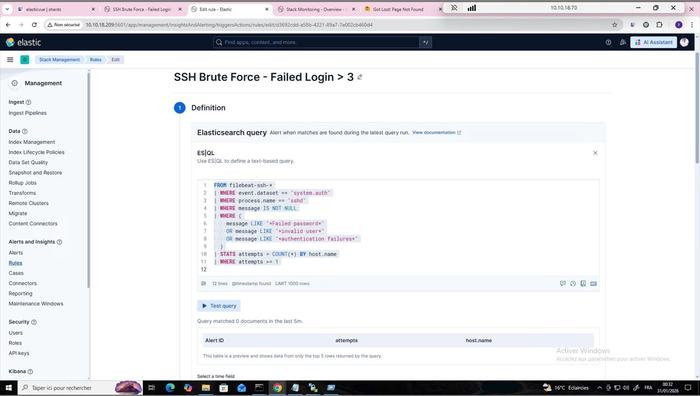The image size is (700, 396).
Task: Open Microsoft Edge from the taskbar
Action: [x=170, y=388]
